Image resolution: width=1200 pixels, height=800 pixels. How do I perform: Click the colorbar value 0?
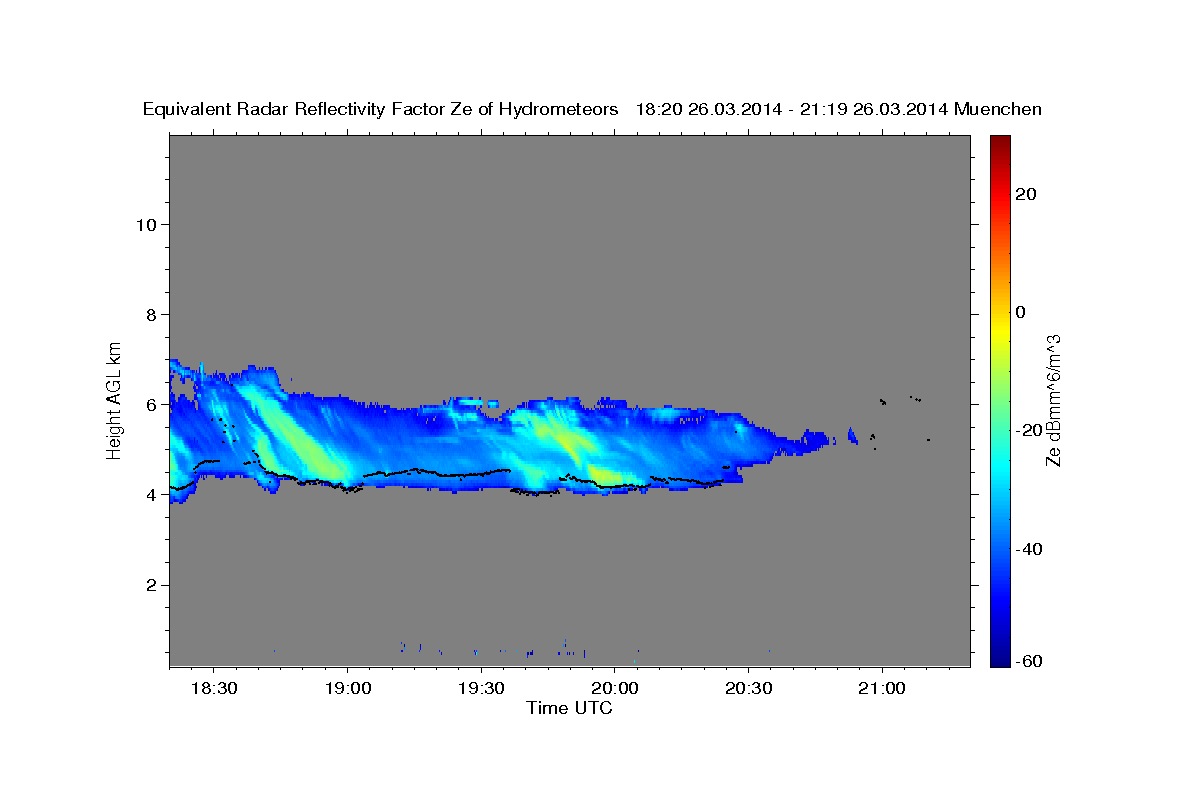click(1021, 312)
